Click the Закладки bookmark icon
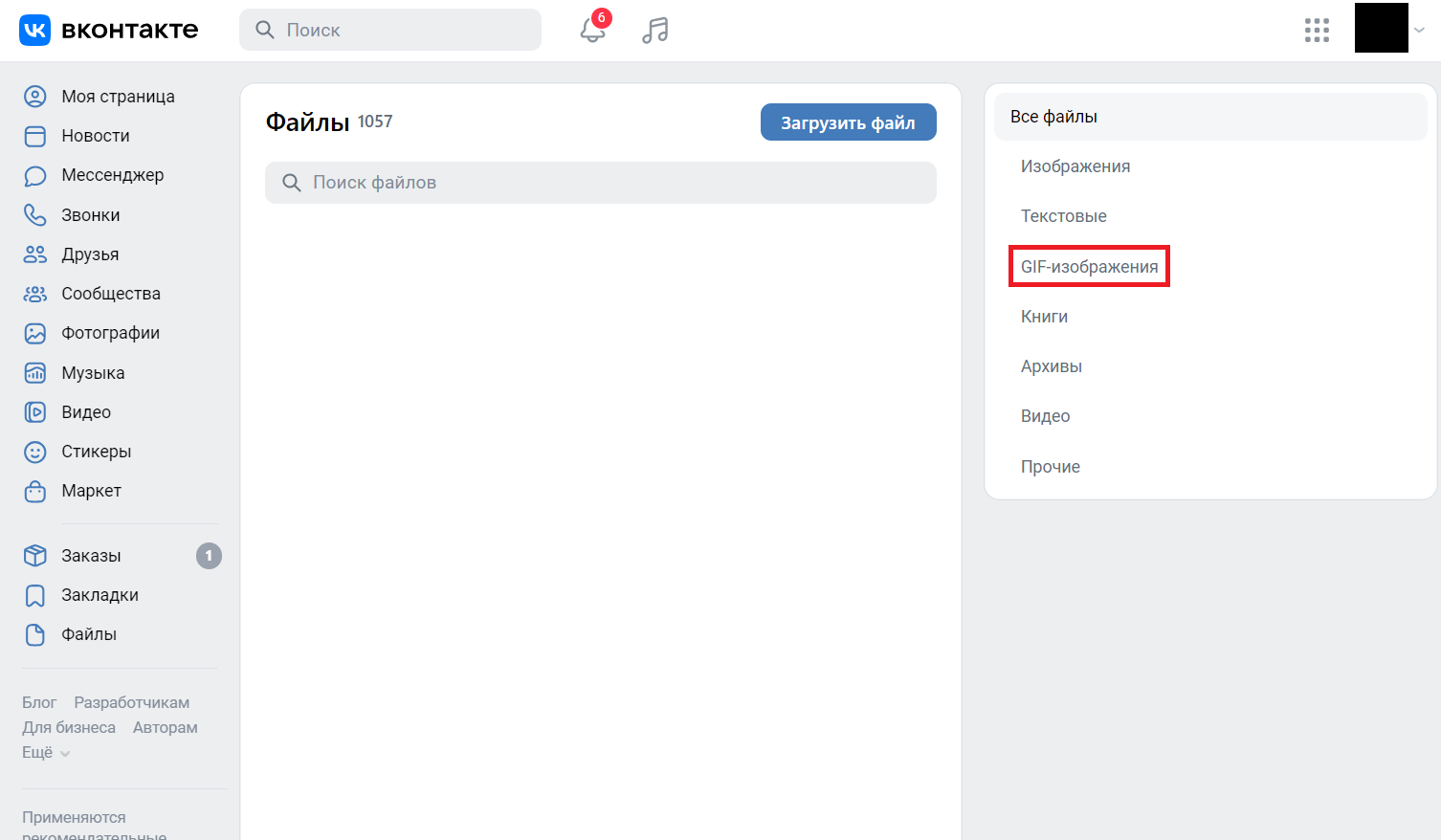 point(35,595)
